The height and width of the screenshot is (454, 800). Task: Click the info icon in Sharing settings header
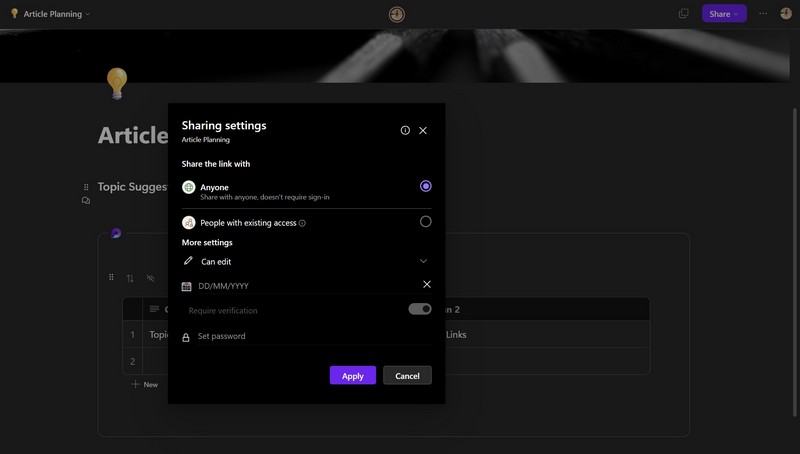coord(405,130)
